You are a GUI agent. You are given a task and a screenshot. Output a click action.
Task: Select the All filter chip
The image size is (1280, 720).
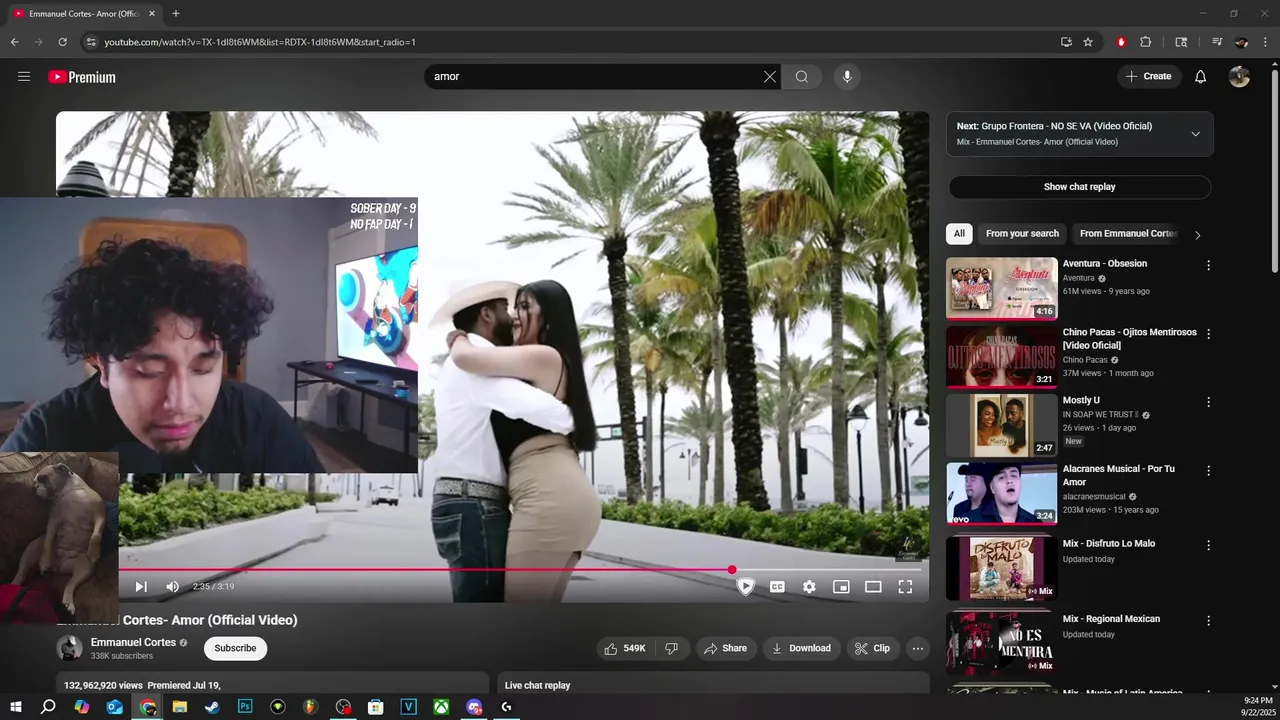click(959, 233)
